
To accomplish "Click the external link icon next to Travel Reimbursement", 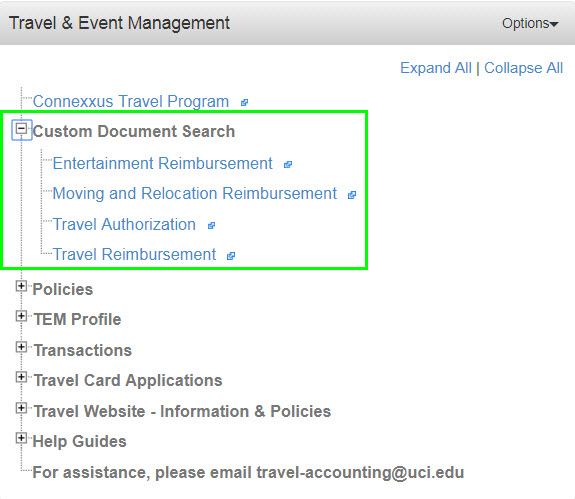I will 231,256.
